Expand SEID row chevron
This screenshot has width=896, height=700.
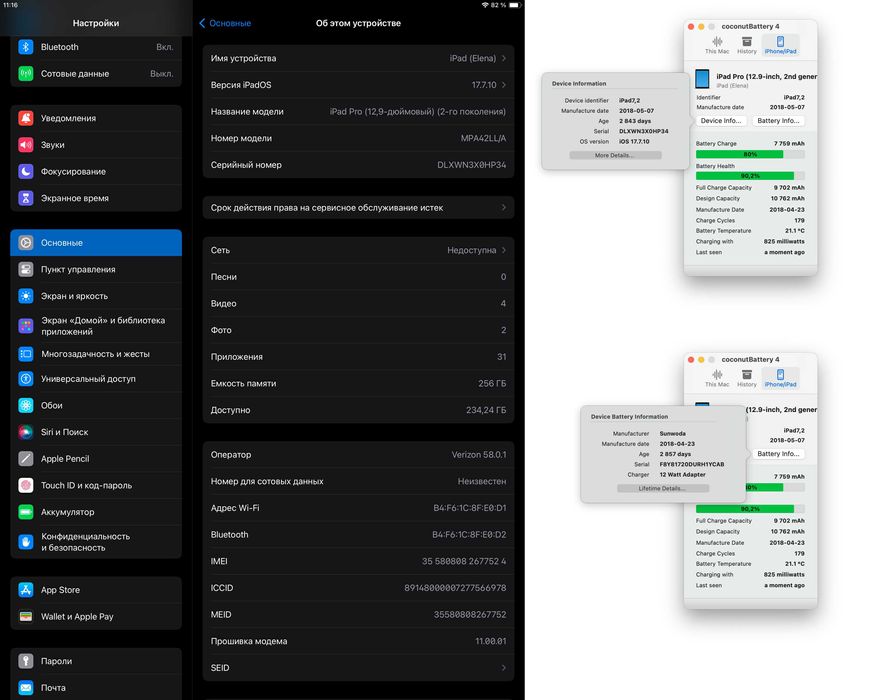pos(503,667)
